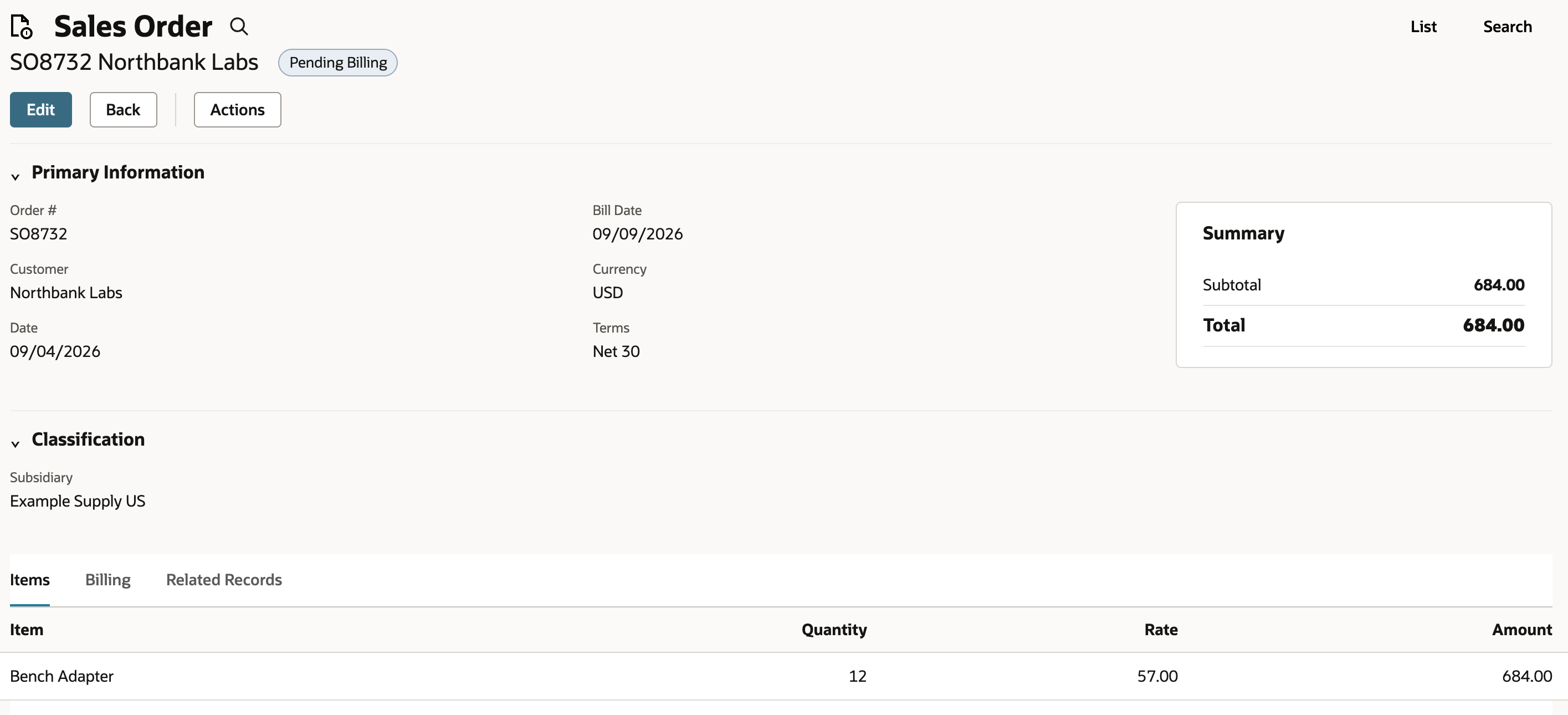
Task: Click rate value 57.00
Action: 1157,676
